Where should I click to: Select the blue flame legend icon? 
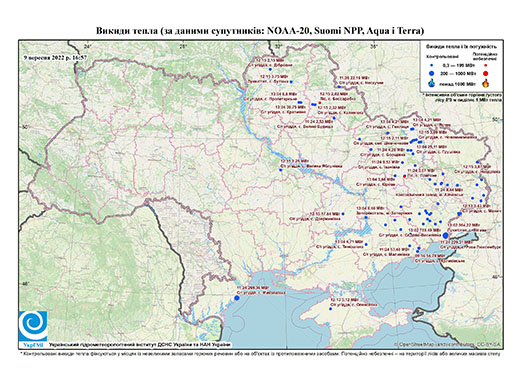(432, 83)
